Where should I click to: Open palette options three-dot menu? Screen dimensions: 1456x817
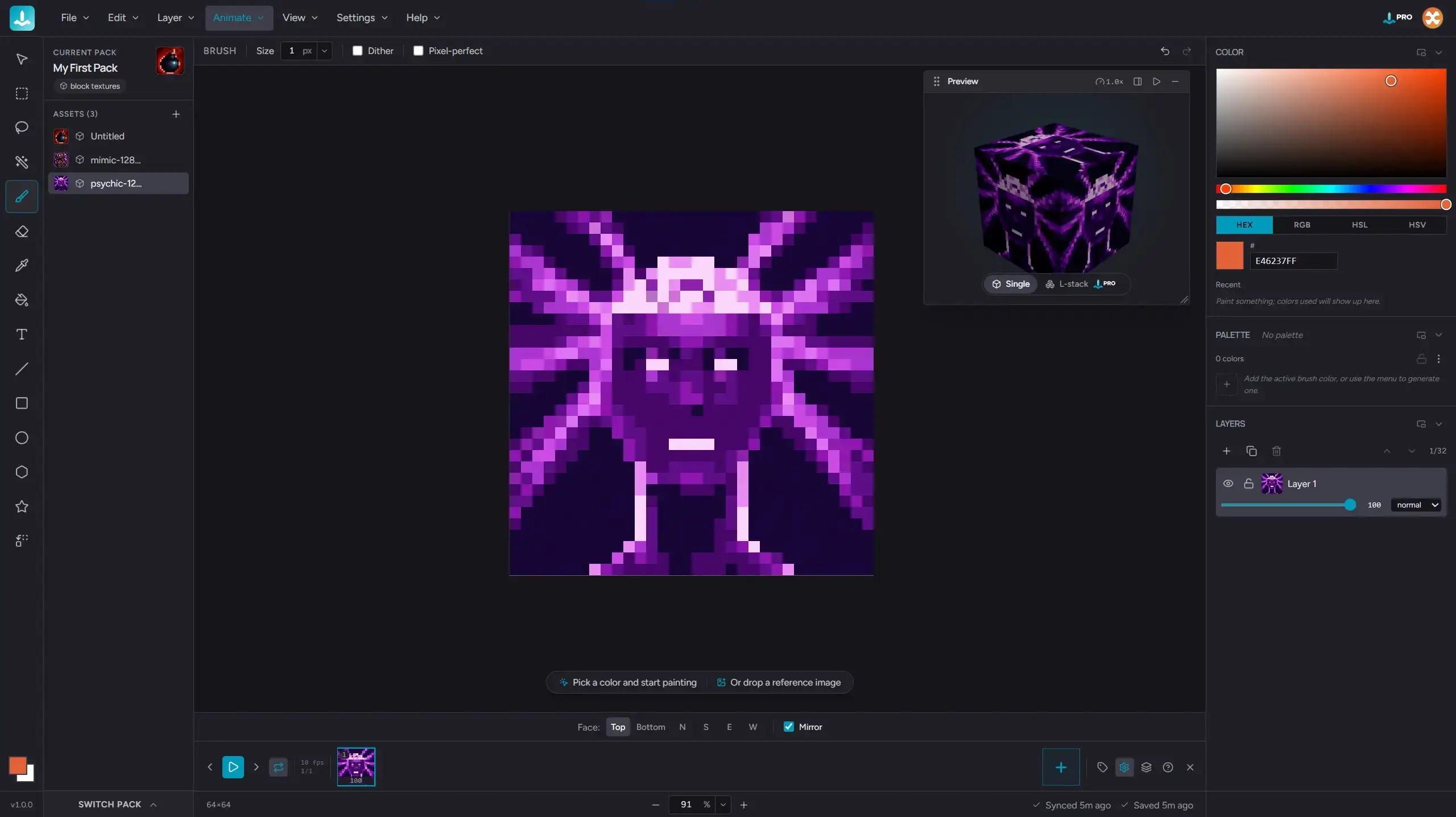1438,359
